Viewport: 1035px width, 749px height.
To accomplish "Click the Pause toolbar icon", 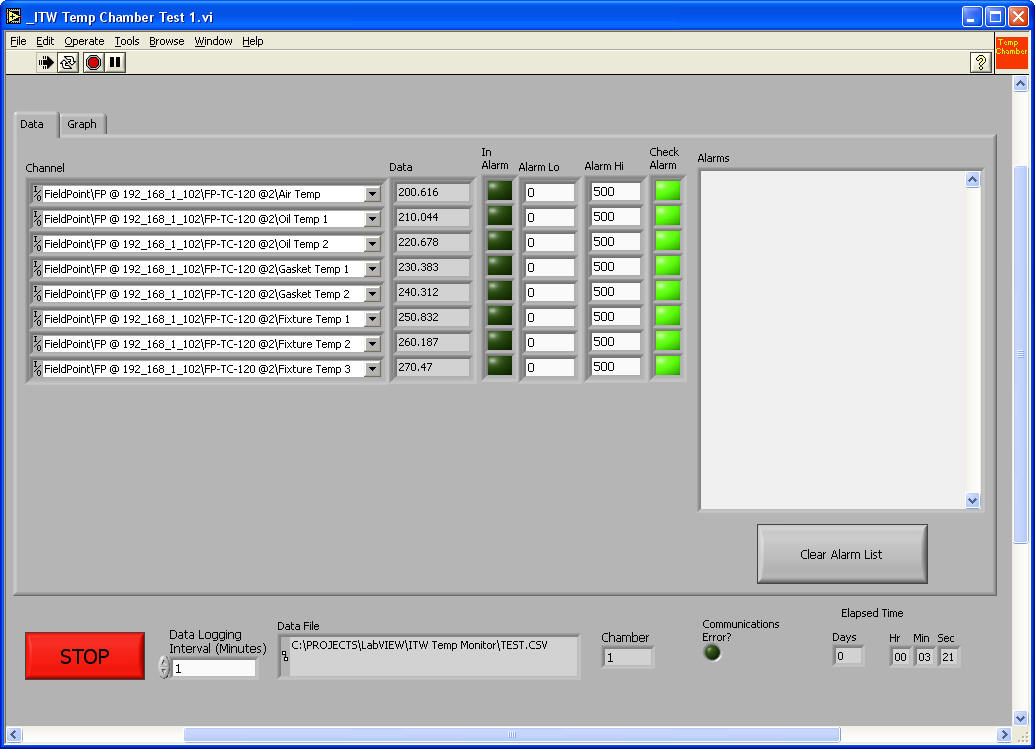I will (115, 63).
